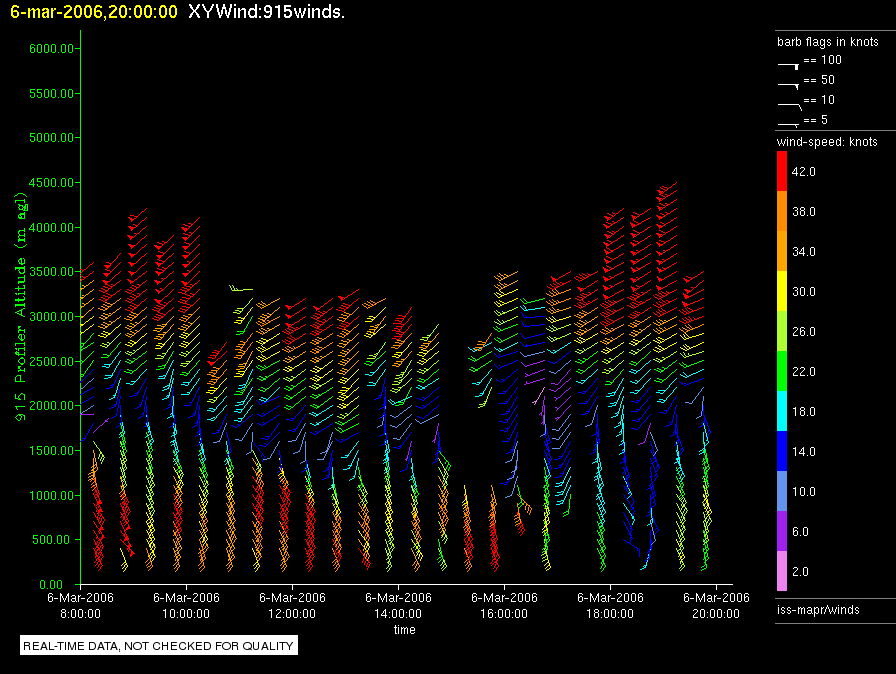Click the yellow 30.0 knots color band
This screenshot has width=896, height=674.
[x=782, y=291]
